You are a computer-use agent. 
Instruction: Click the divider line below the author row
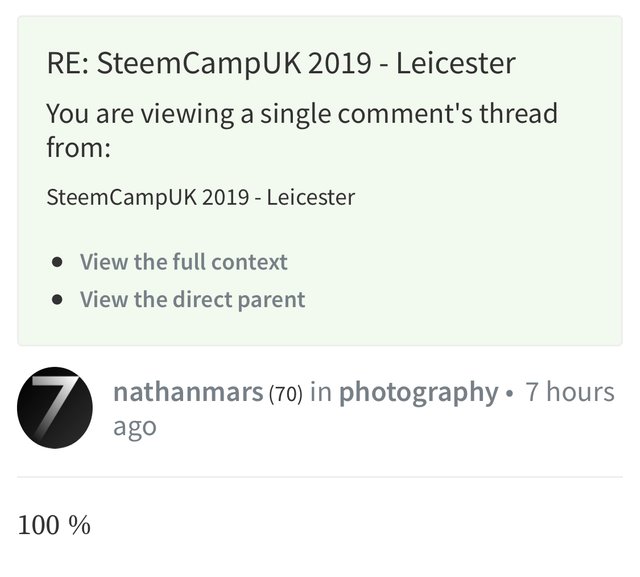click(320, 477)
